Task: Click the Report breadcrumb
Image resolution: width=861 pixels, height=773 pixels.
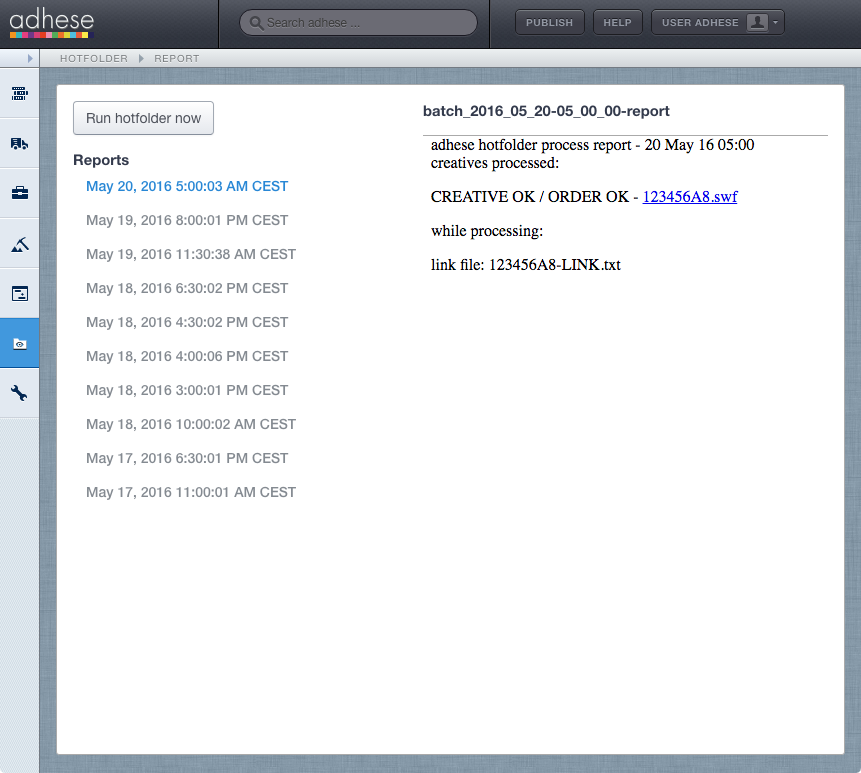Action: (x=177, y=58)
